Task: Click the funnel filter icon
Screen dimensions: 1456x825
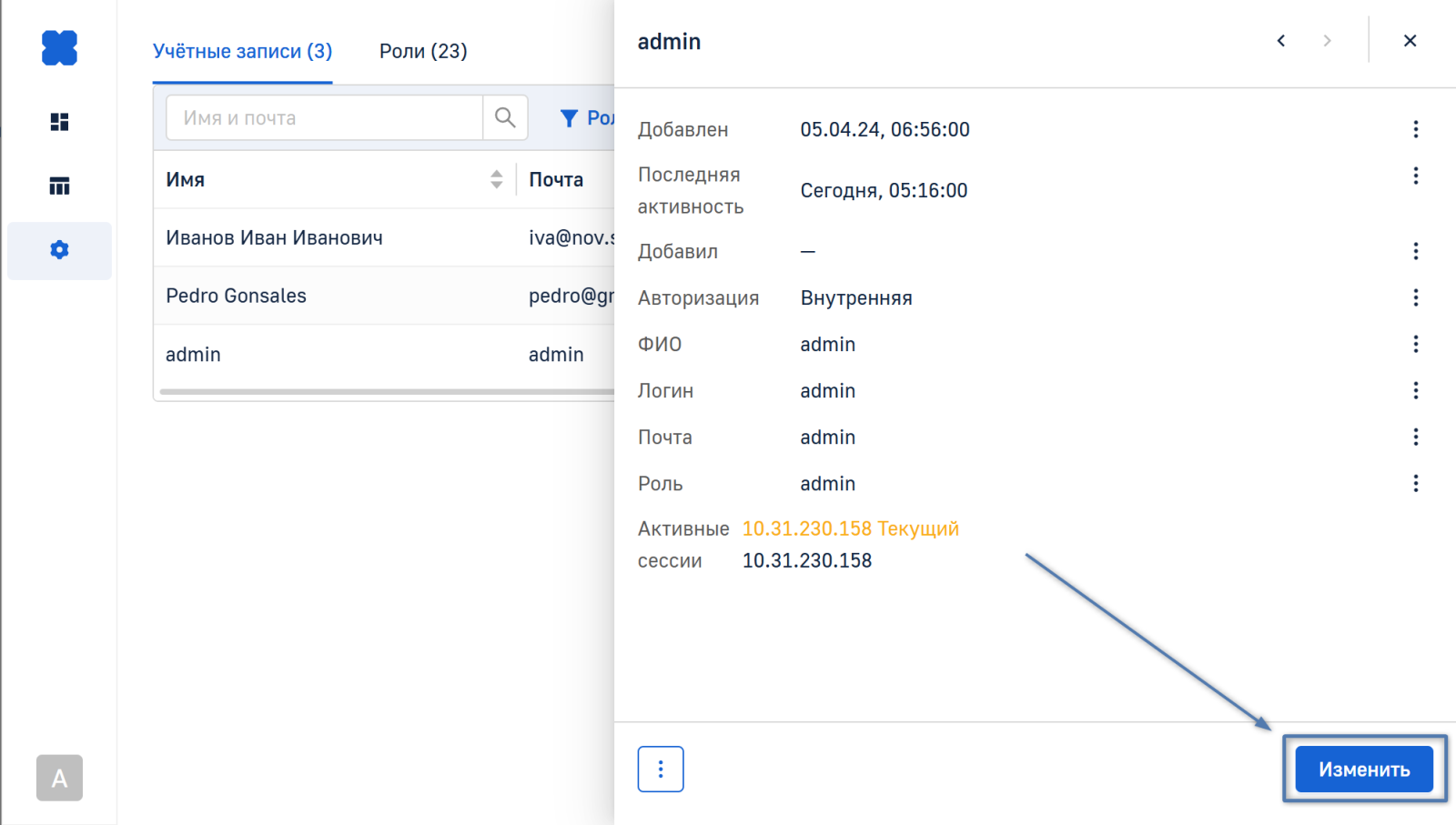Action: tap(569, 118)
